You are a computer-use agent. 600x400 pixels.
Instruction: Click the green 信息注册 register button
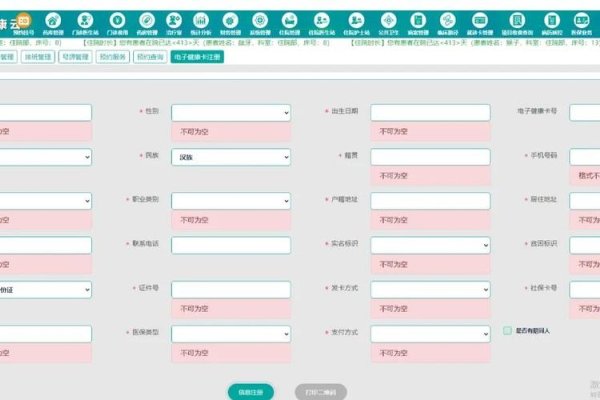251,392
